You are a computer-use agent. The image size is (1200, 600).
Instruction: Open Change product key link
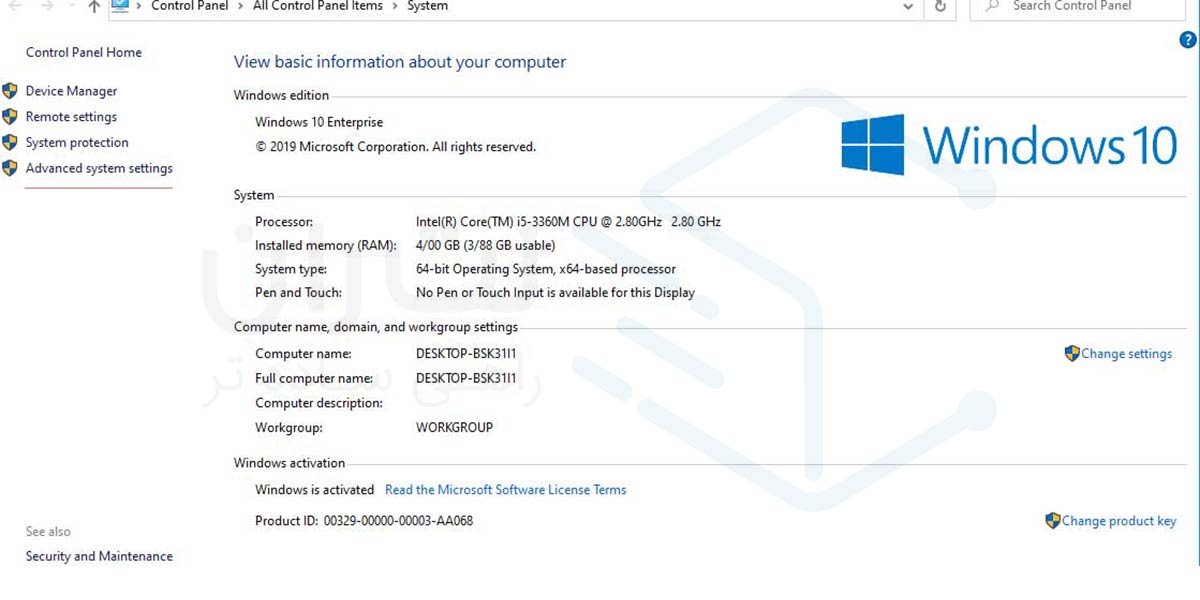point(1118,521)
